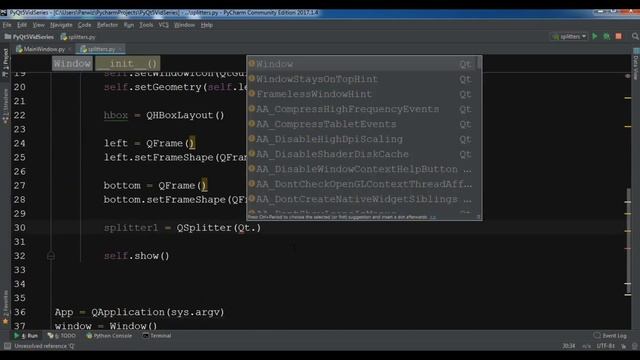Open the Navigate menu
This screenshot has height=360, width=640.
pyautogui.click(x=61, y=25)
